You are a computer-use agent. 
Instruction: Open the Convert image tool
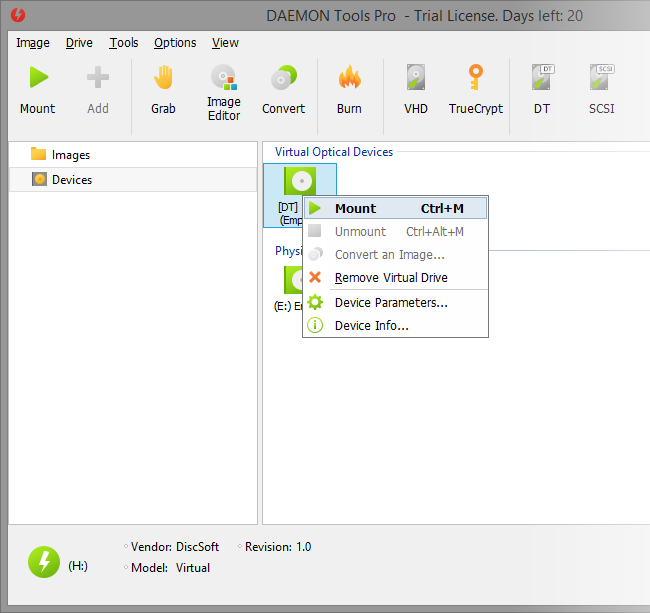pyautogui.click(x=284, y=90)
